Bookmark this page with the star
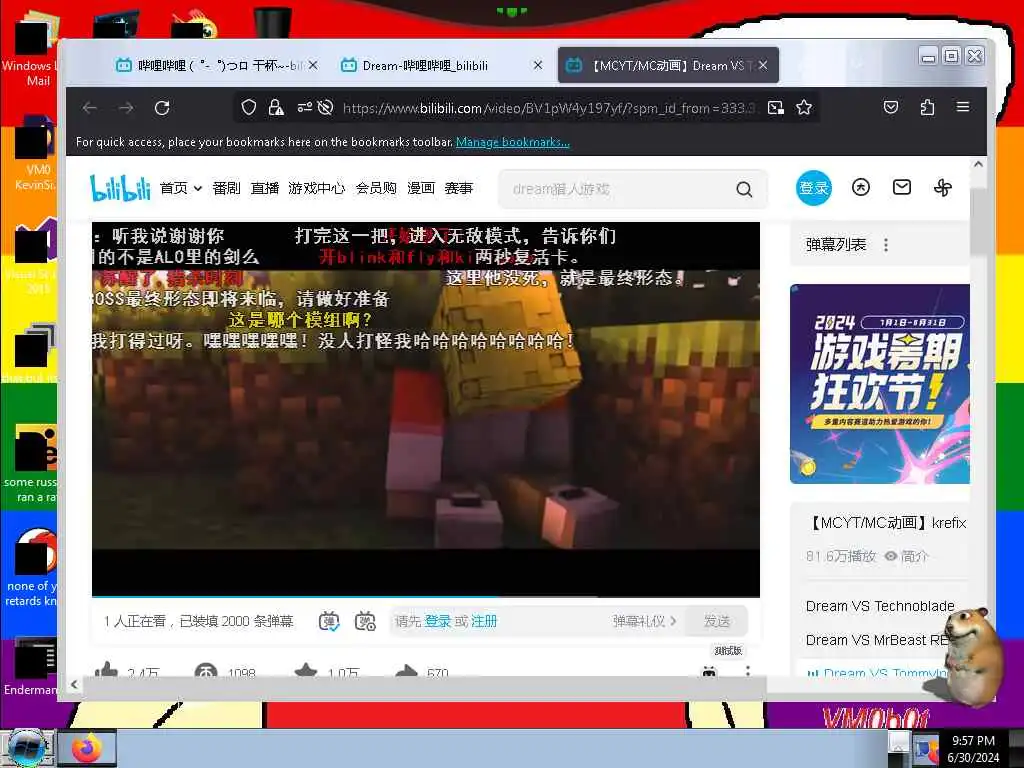Screen dimensions: 1024x768 tap(804, 108)
